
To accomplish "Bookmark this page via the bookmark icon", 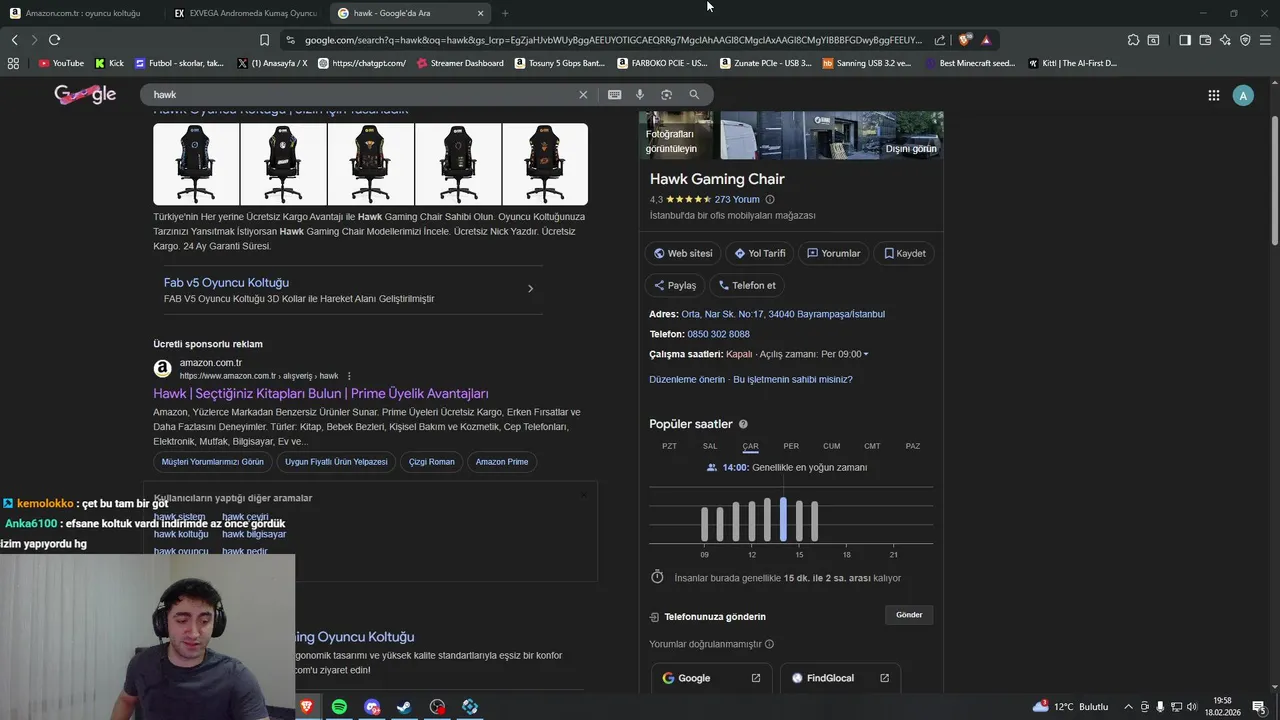I will point(264,40).
